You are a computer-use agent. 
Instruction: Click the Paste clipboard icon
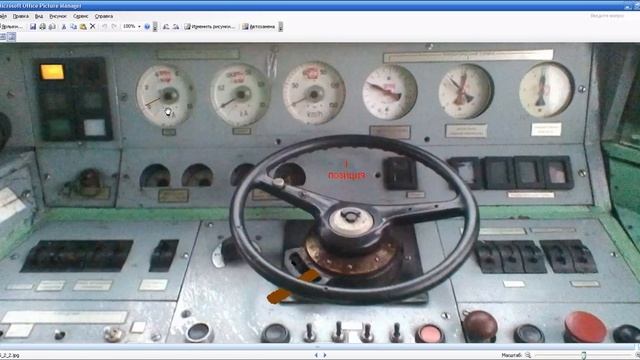(83, 27)
